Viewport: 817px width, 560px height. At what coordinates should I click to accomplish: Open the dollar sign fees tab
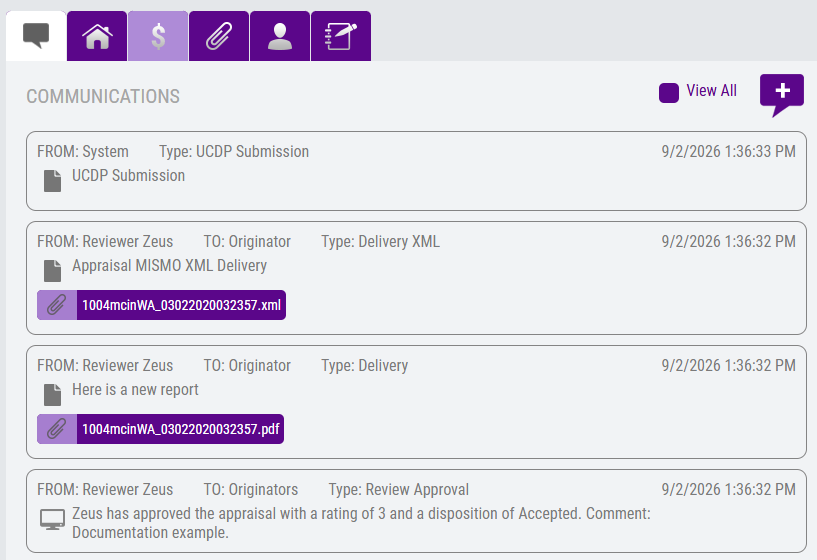pyautogui.click(x=158, y=36)
